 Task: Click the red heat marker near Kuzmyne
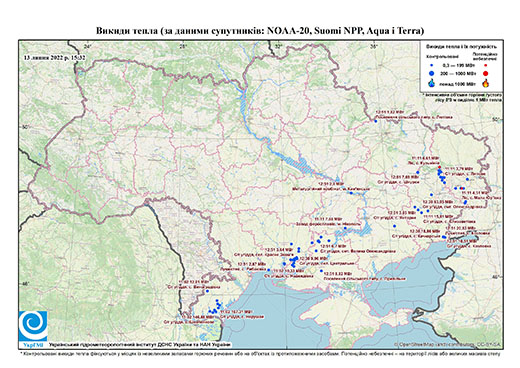pos(439,167)
